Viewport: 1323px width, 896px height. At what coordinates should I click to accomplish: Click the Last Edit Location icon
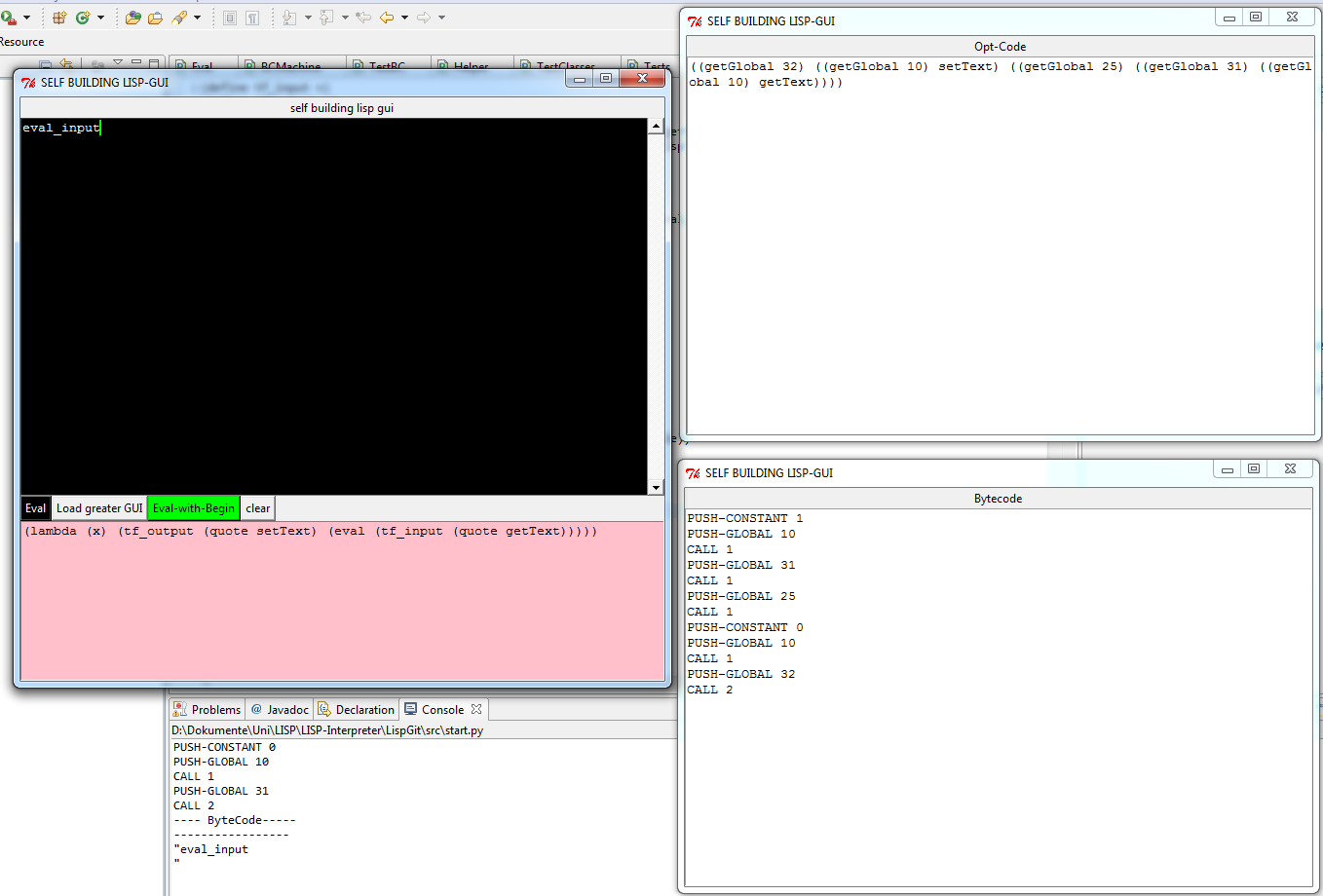click(x=363, y=18)
